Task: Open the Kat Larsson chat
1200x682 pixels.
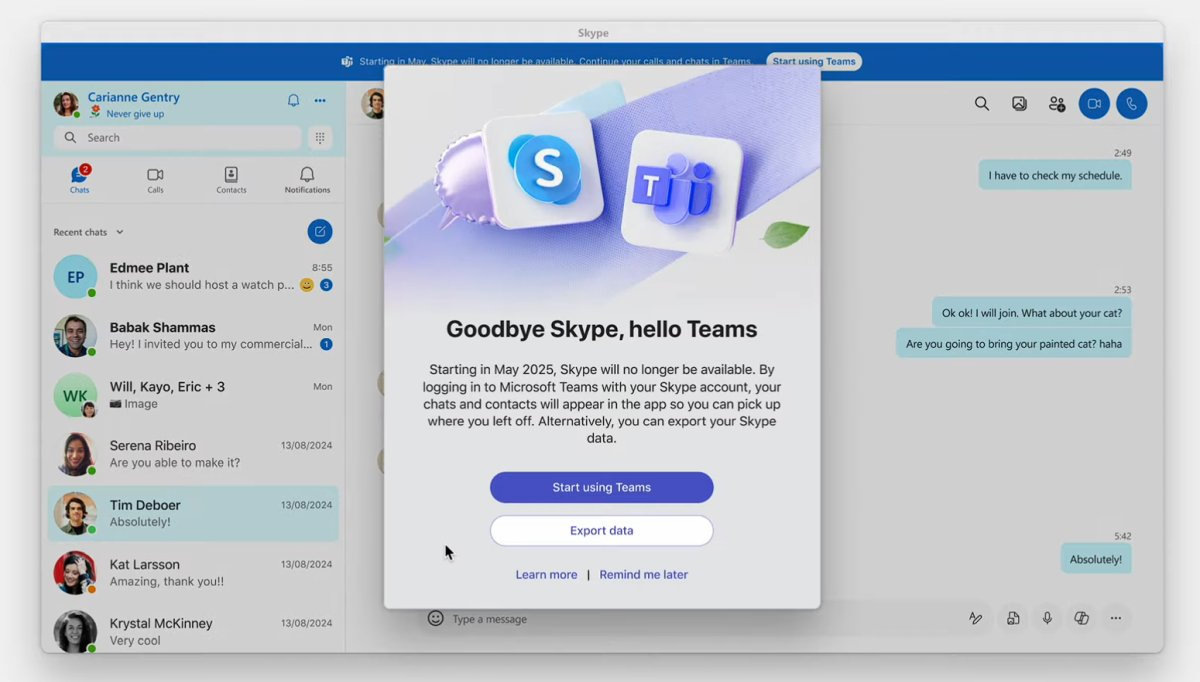Action: (193, 572)
